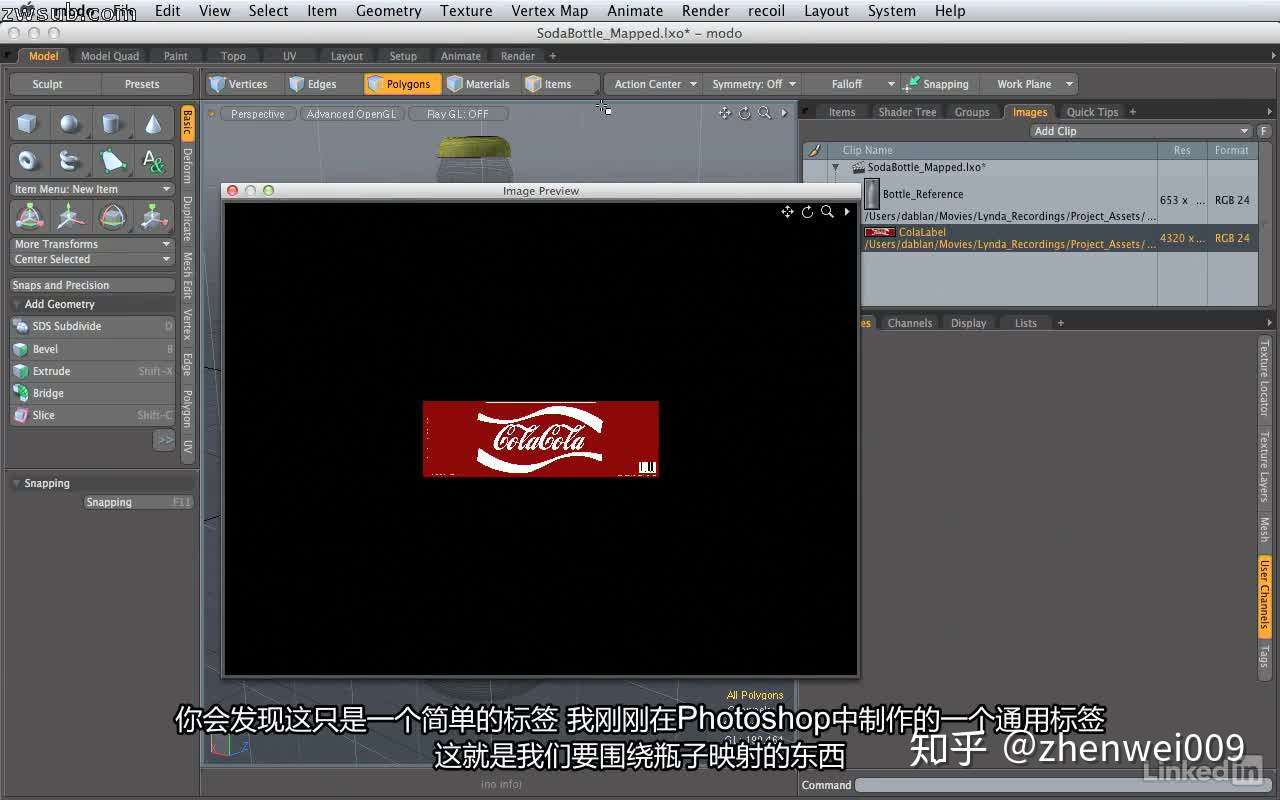Switch to the Shader Tree tab
The image size is (1280, 800).
(x=907, y=112)
